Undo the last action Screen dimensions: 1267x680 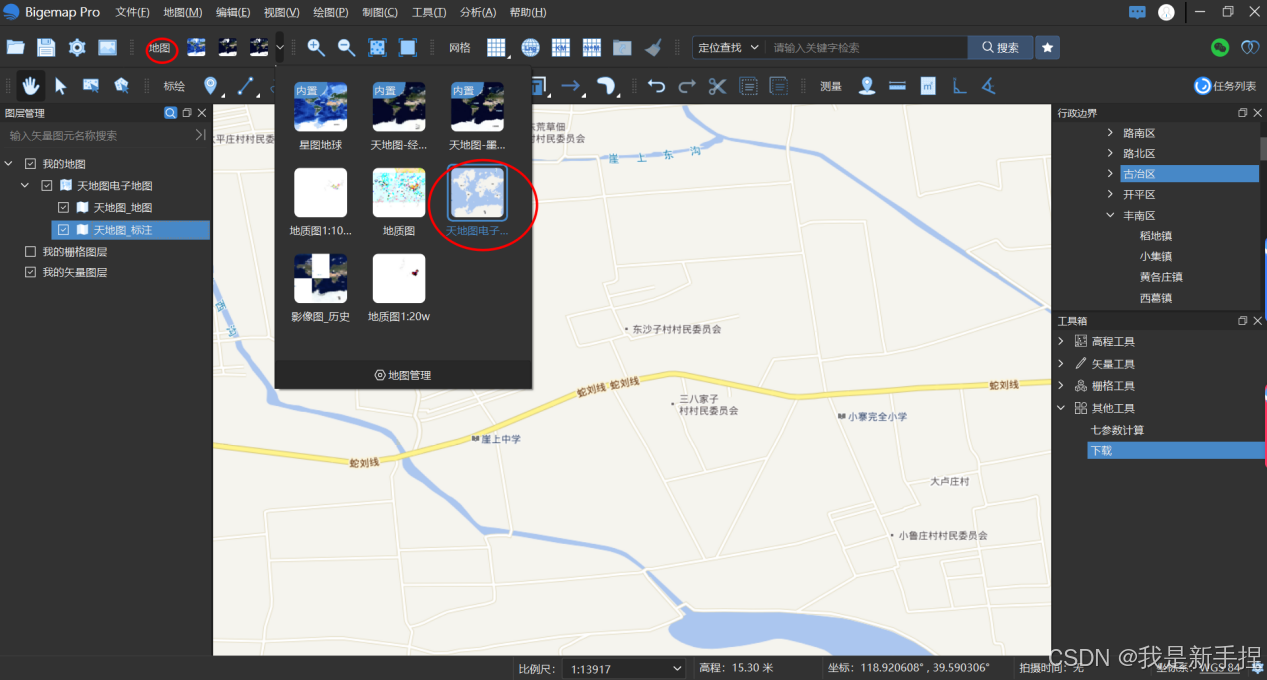(x=656, y=85)
